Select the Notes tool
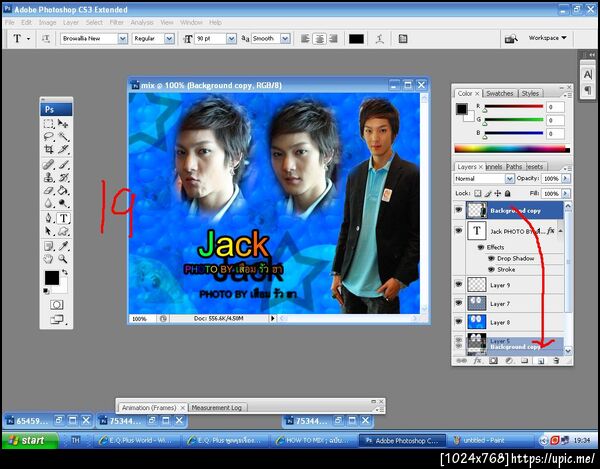The image size is (600, 469). click(49, 246)
